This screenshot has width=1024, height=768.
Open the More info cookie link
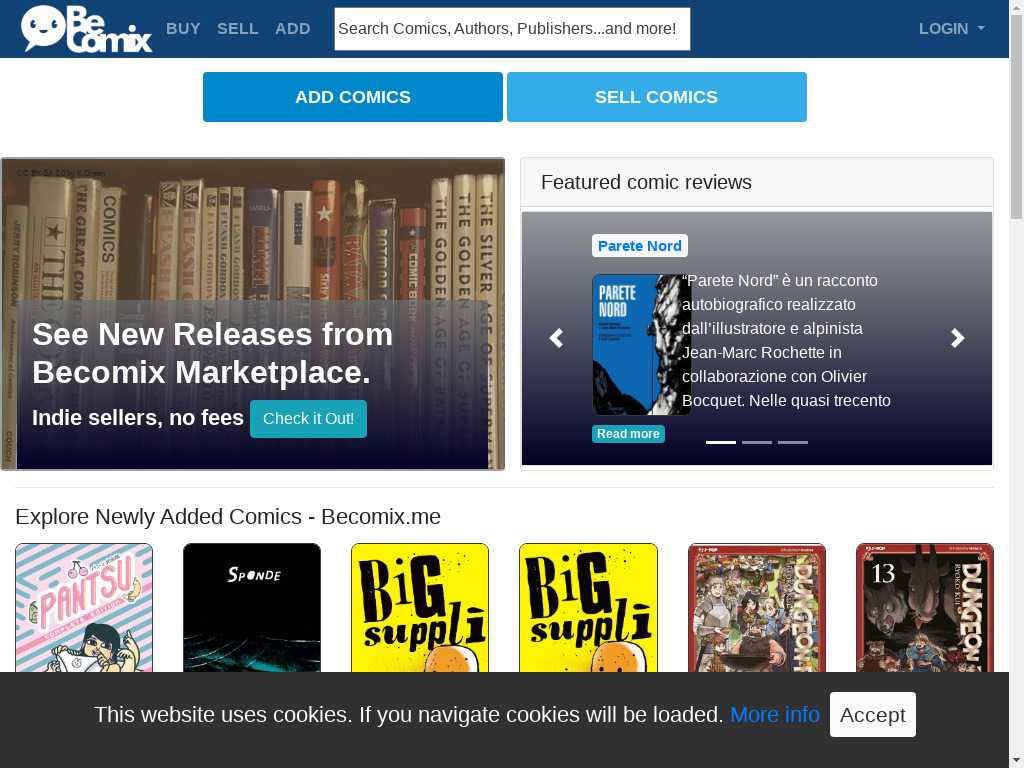click(775, 714)
